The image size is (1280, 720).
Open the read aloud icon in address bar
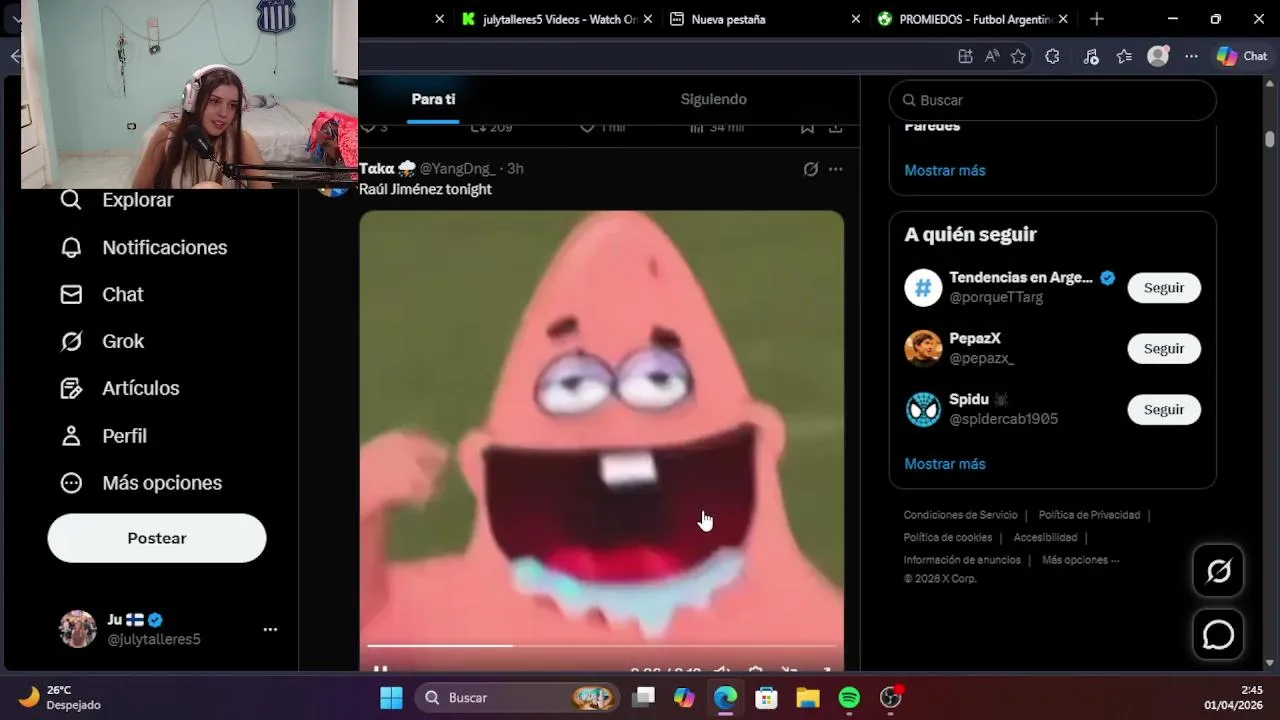(992, 57)
